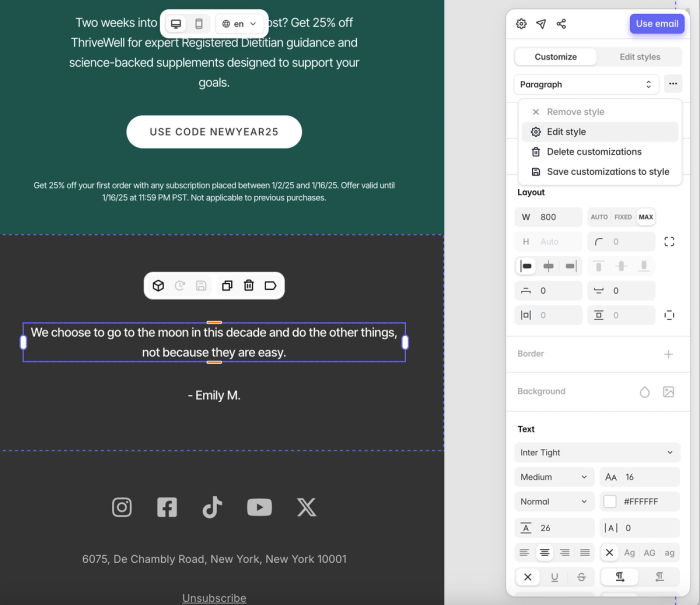Screen dimensions: 700x605
Task: Click the revert icon in floating toolbar
Action: [179, 286]
